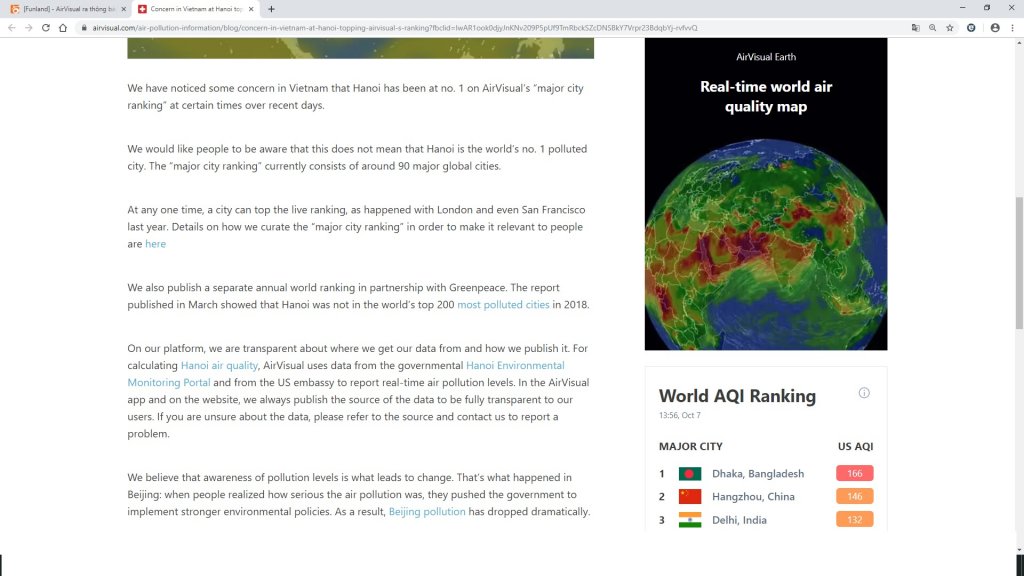
Task: Click the zoom magnifier icon in address bar
Action: tap(933, 28)
